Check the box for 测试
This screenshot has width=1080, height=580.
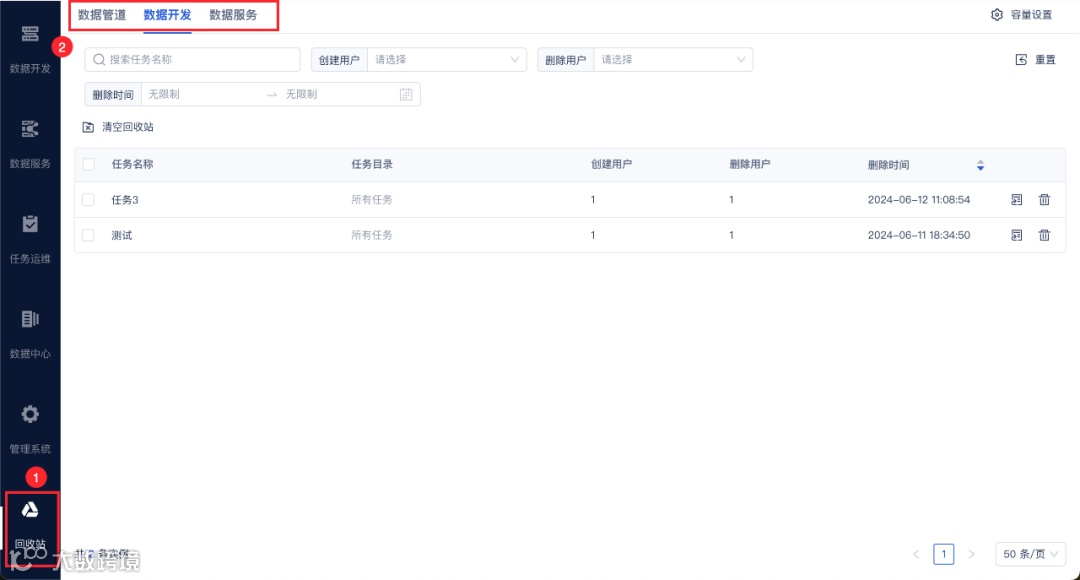(88, 235)
